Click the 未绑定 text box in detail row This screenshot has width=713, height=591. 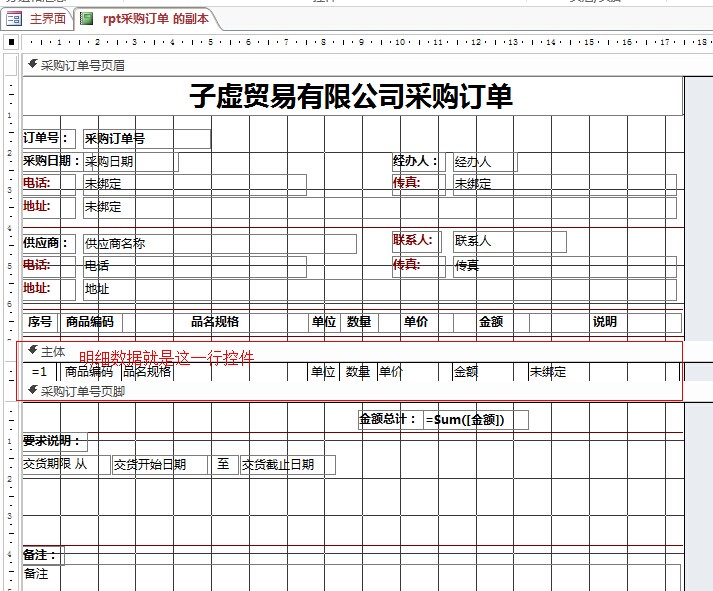coord(604,372)
